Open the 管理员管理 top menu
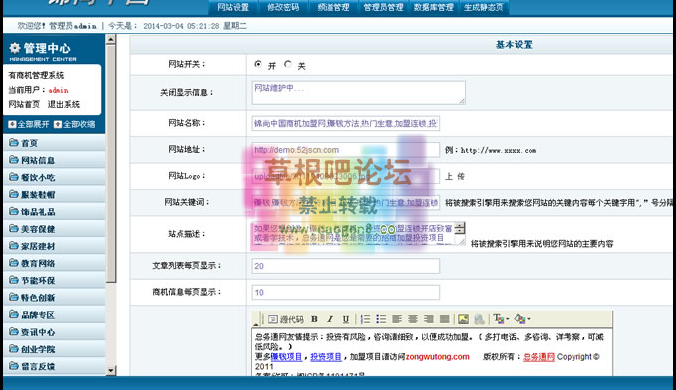 [x=383, y=7]
